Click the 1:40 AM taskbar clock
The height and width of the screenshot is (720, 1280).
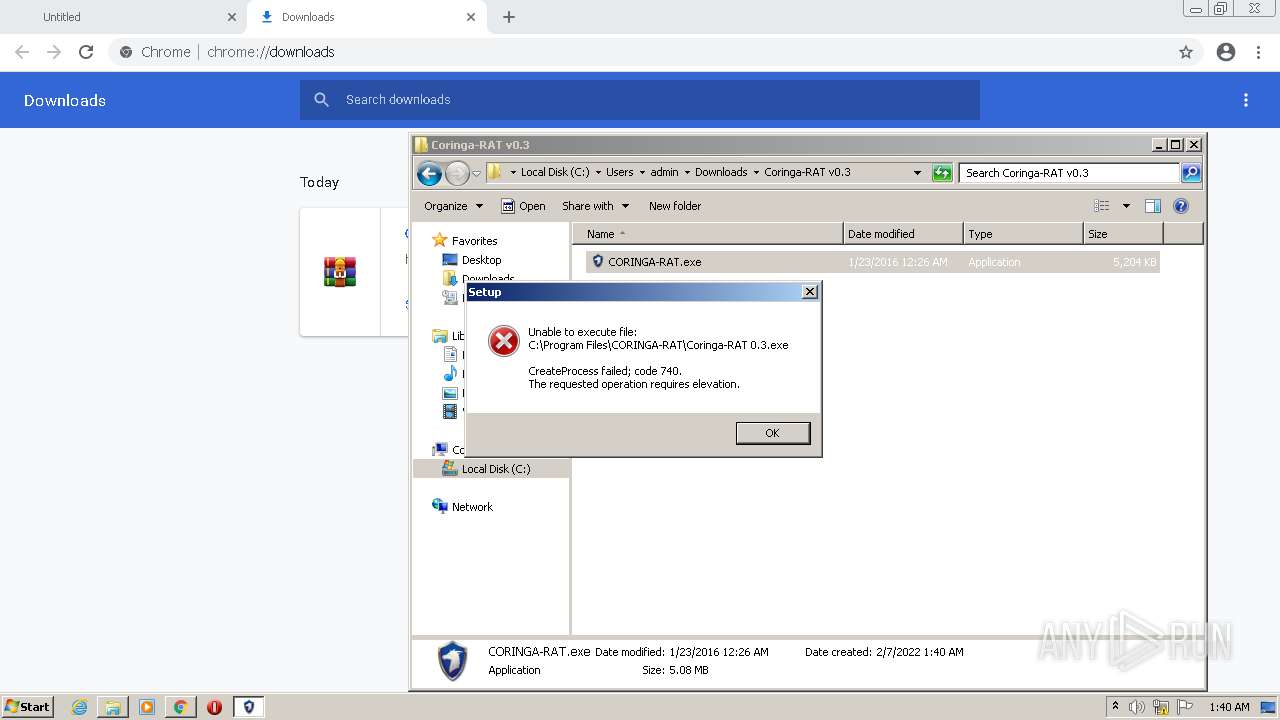click(1229, 707)
